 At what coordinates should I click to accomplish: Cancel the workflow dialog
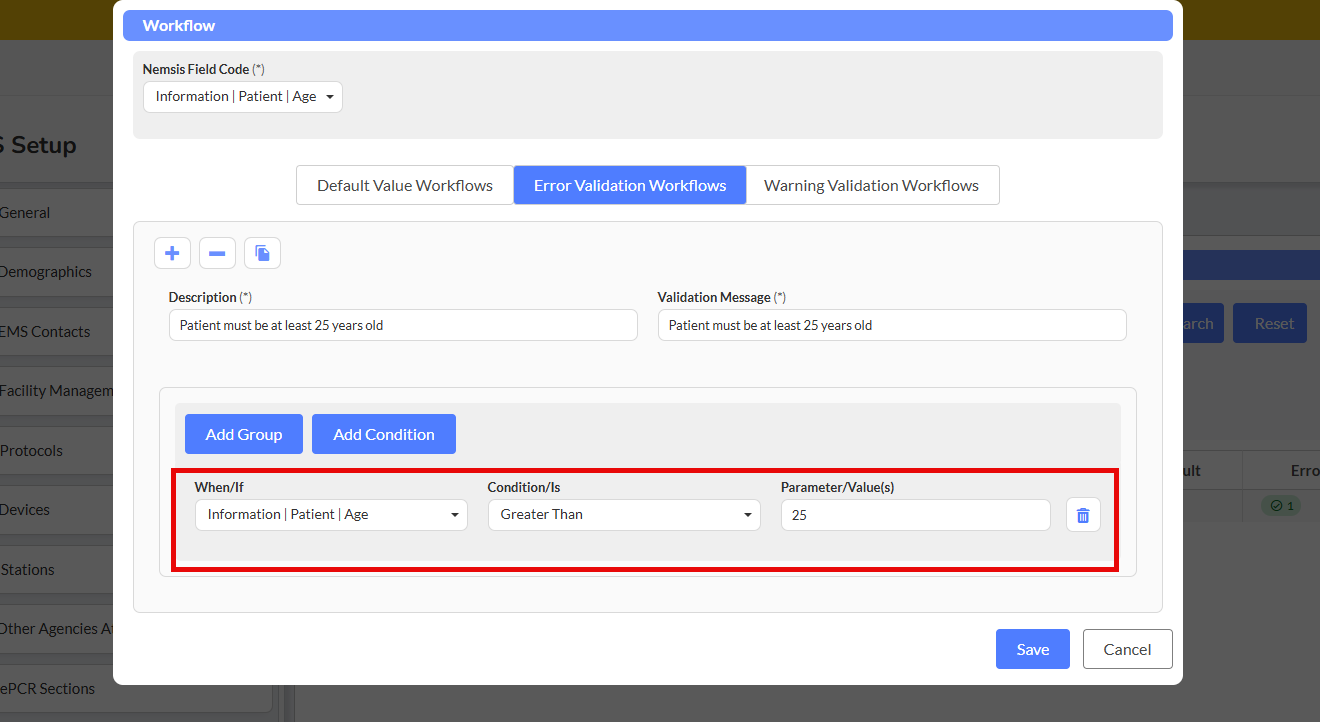(x=1127, y=649)
